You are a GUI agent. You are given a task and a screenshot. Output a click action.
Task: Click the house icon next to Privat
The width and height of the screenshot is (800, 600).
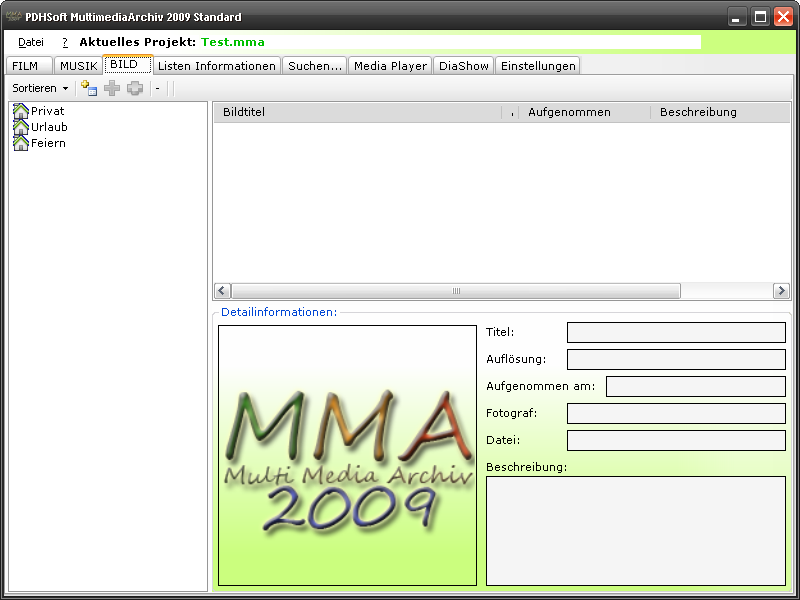pos(20,111)
